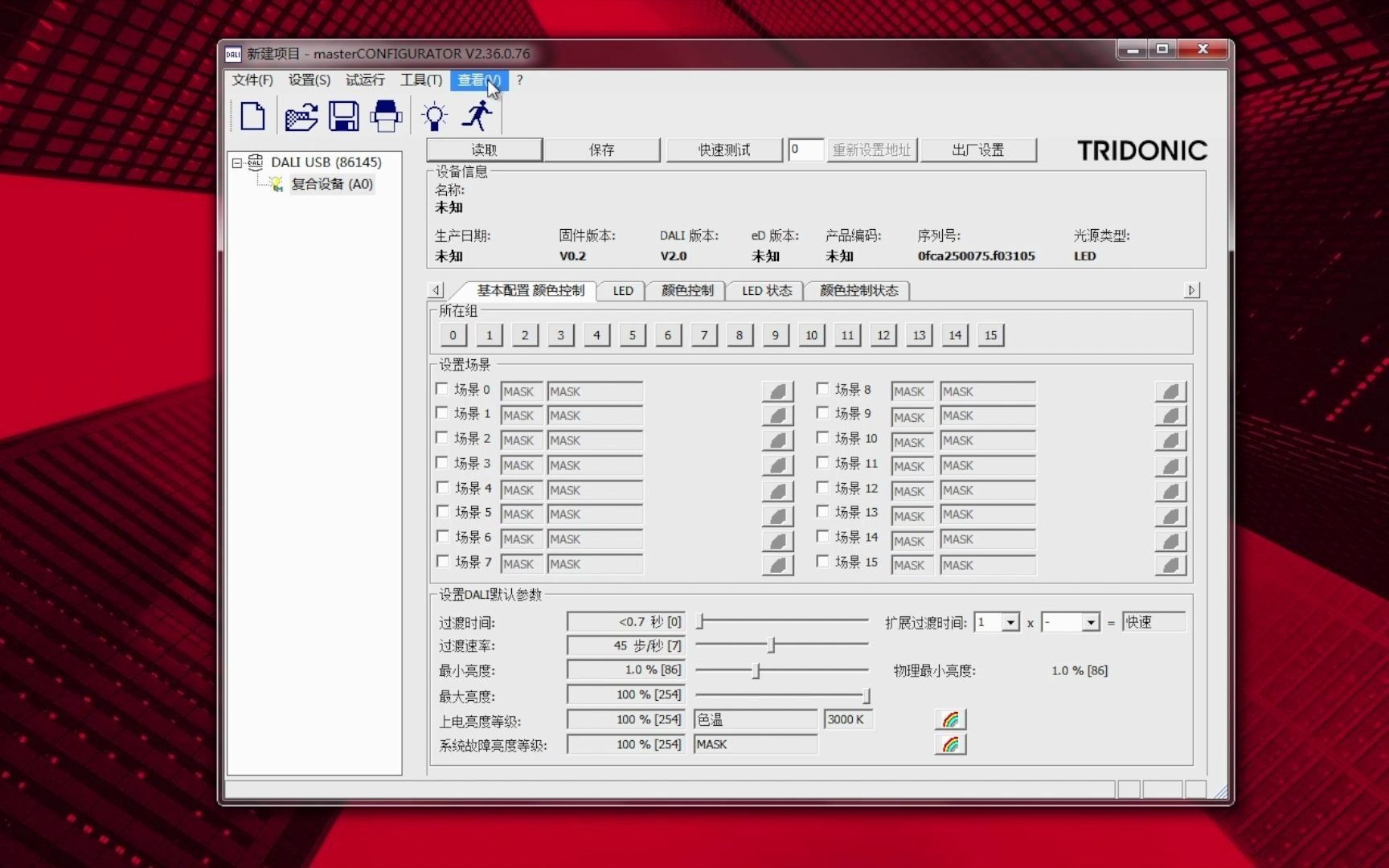
Task: Collapse the DALI USB (86145) tree node
Action: point(237,162)
